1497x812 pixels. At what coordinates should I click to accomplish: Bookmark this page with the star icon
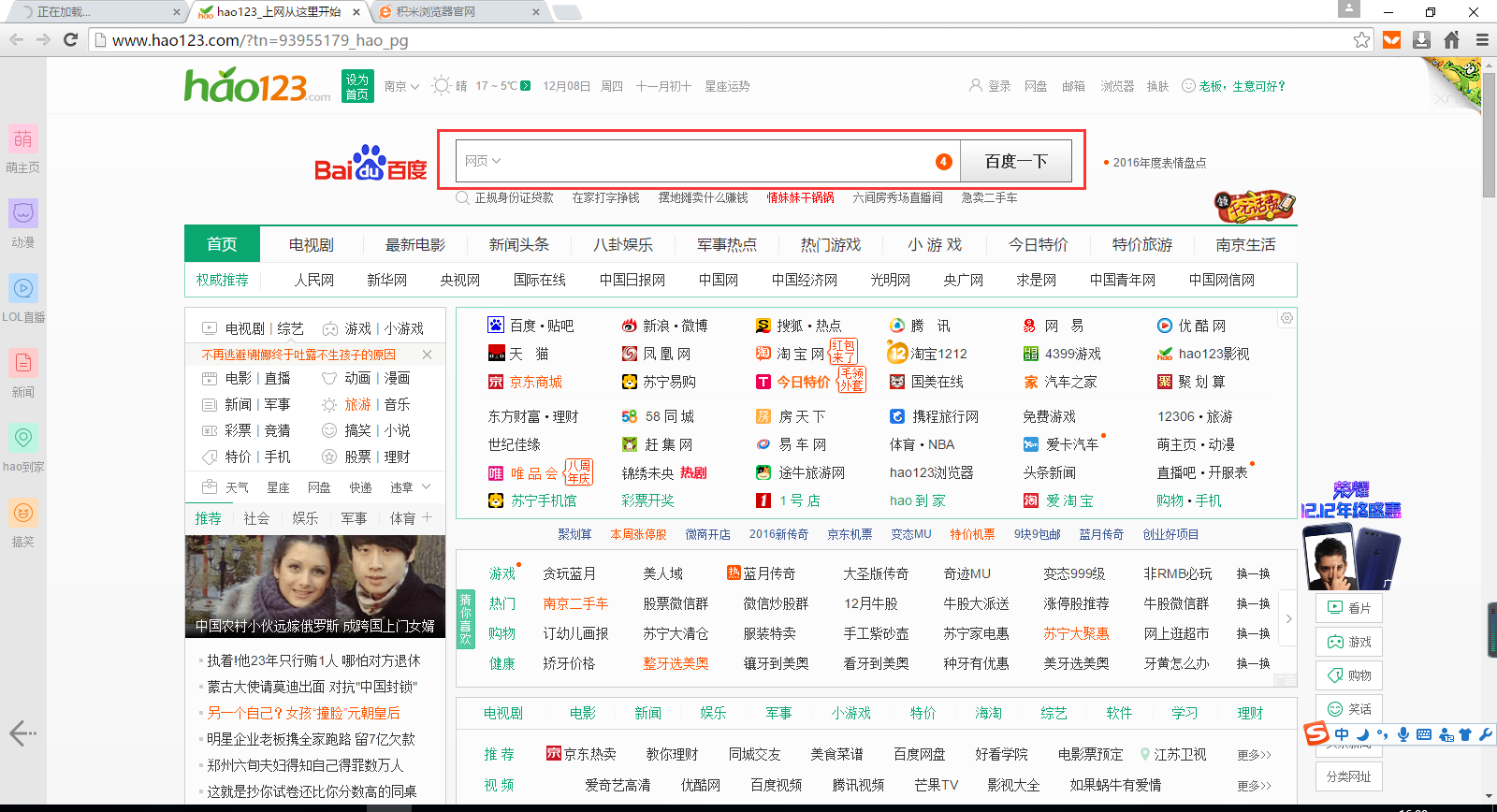point(1361,39)
